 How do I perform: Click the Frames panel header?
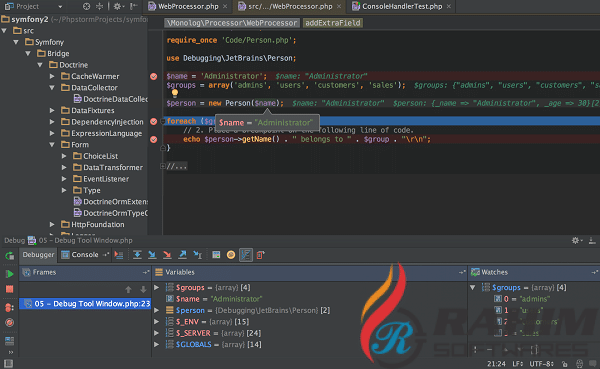85,272
